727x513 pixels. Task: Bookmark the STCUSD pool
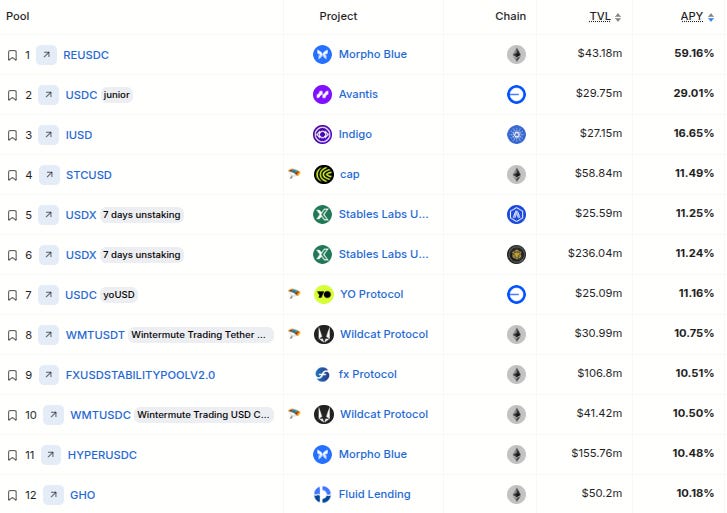click(13, 175)
